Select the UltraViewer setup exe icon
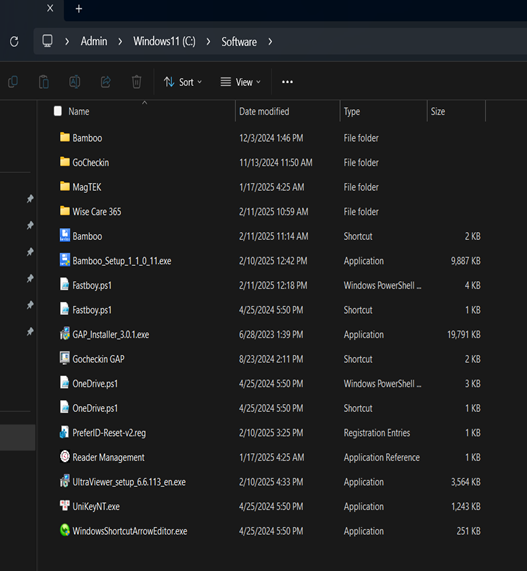 click(65, 481)
